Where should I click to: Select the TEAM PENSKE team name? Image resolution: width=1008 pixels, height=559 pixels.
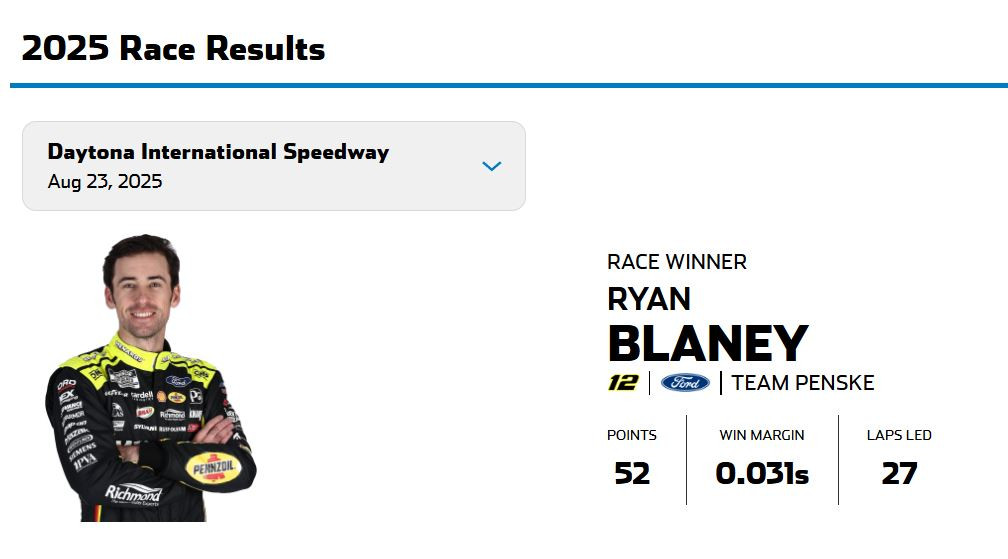click(x=802, y=383)
